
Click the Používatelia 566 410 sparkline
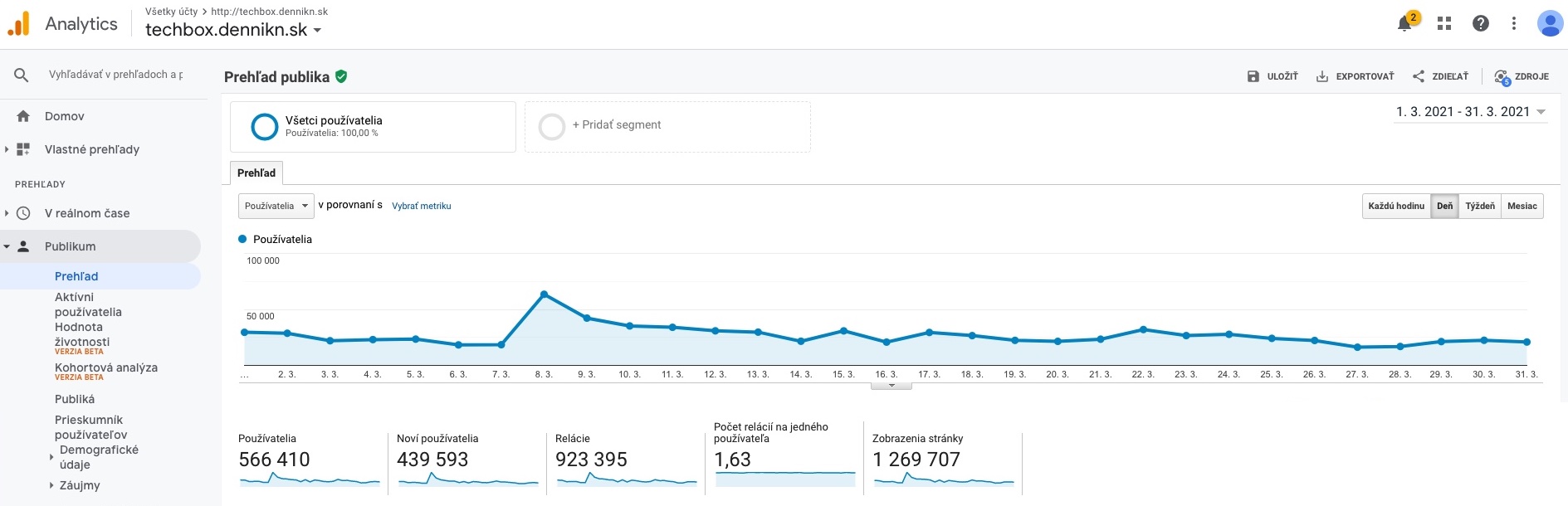click(310, 479)
